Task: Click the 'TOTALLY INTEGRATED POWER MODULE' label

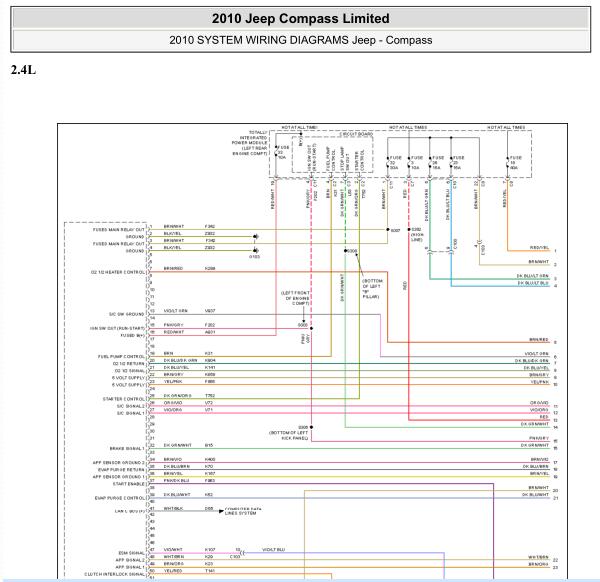Action: coord(250,143)
